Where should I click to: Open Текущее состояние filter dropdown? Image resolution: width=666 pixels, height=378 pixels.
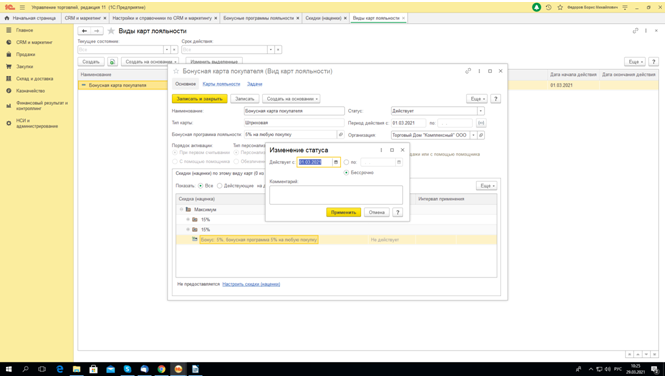(167, 50)
